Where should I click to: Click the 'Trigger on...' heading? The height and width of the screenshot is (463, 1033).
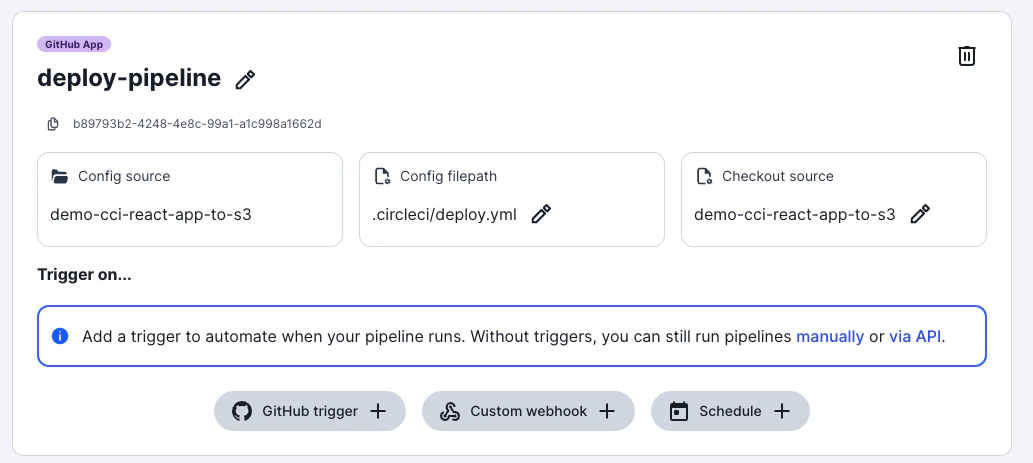84,275
